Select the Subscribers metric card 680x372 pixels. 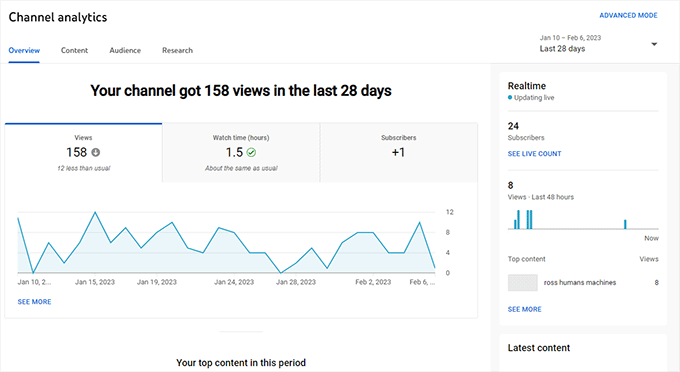(x=399, y=153)
